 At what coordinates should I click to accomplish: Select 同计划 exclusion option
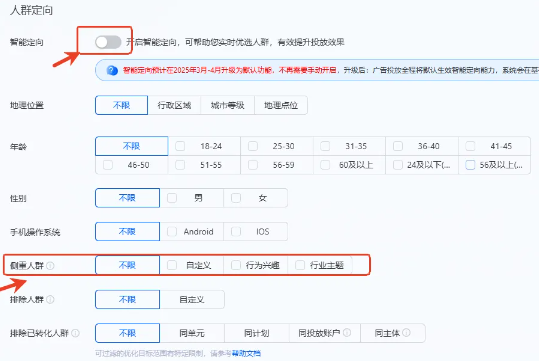[x=256, y=333]
